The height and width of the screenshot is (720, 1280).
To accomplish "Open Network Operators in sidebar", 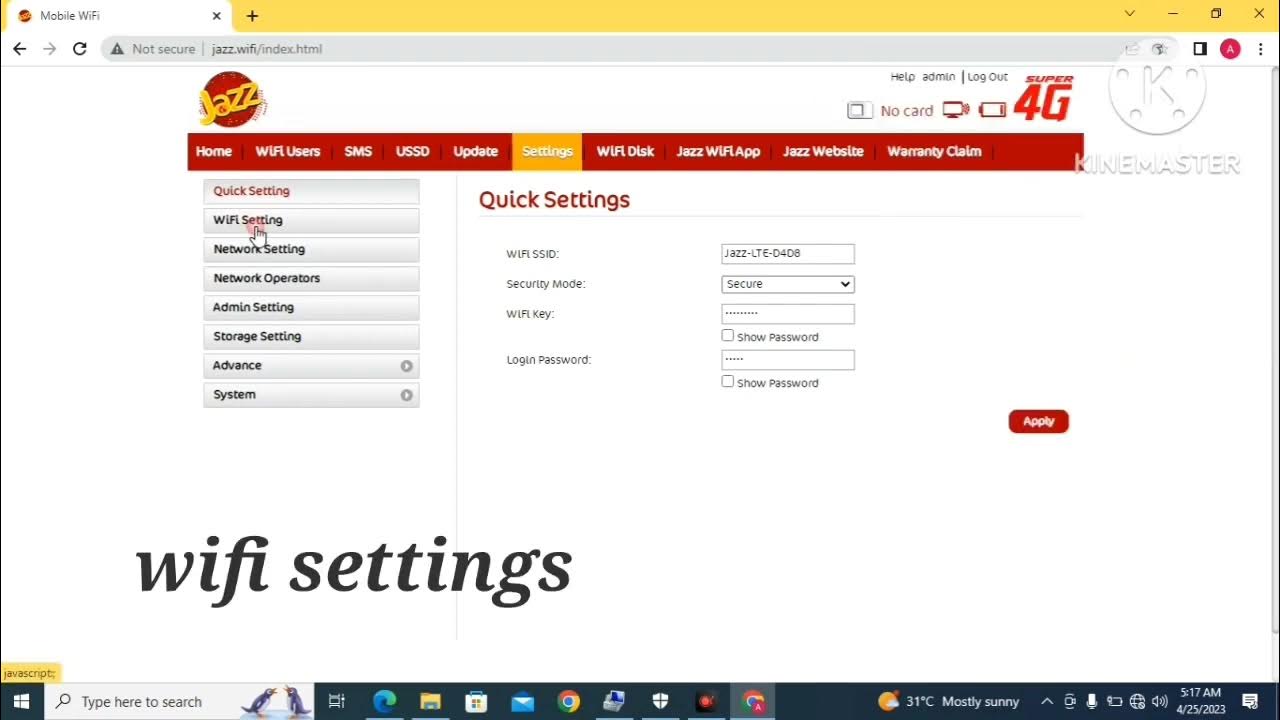I will [x=311, y=278].
